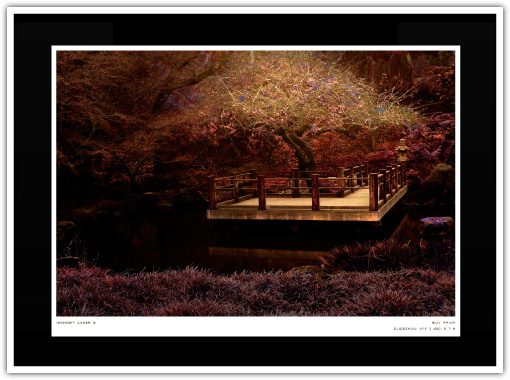Click the Buy Print link
510x380 pixels.
[x=444, y=323]
